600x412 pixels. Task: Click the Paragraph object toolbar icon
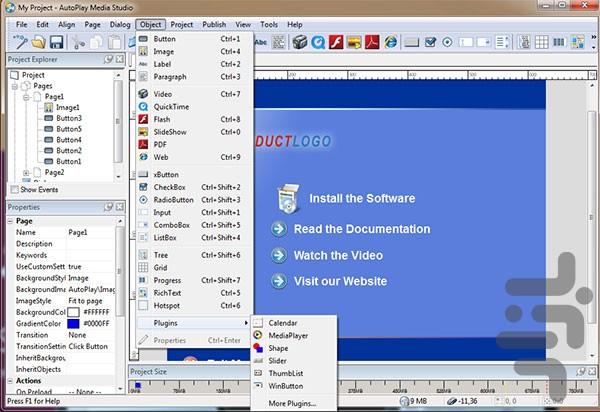click(279, 42)
